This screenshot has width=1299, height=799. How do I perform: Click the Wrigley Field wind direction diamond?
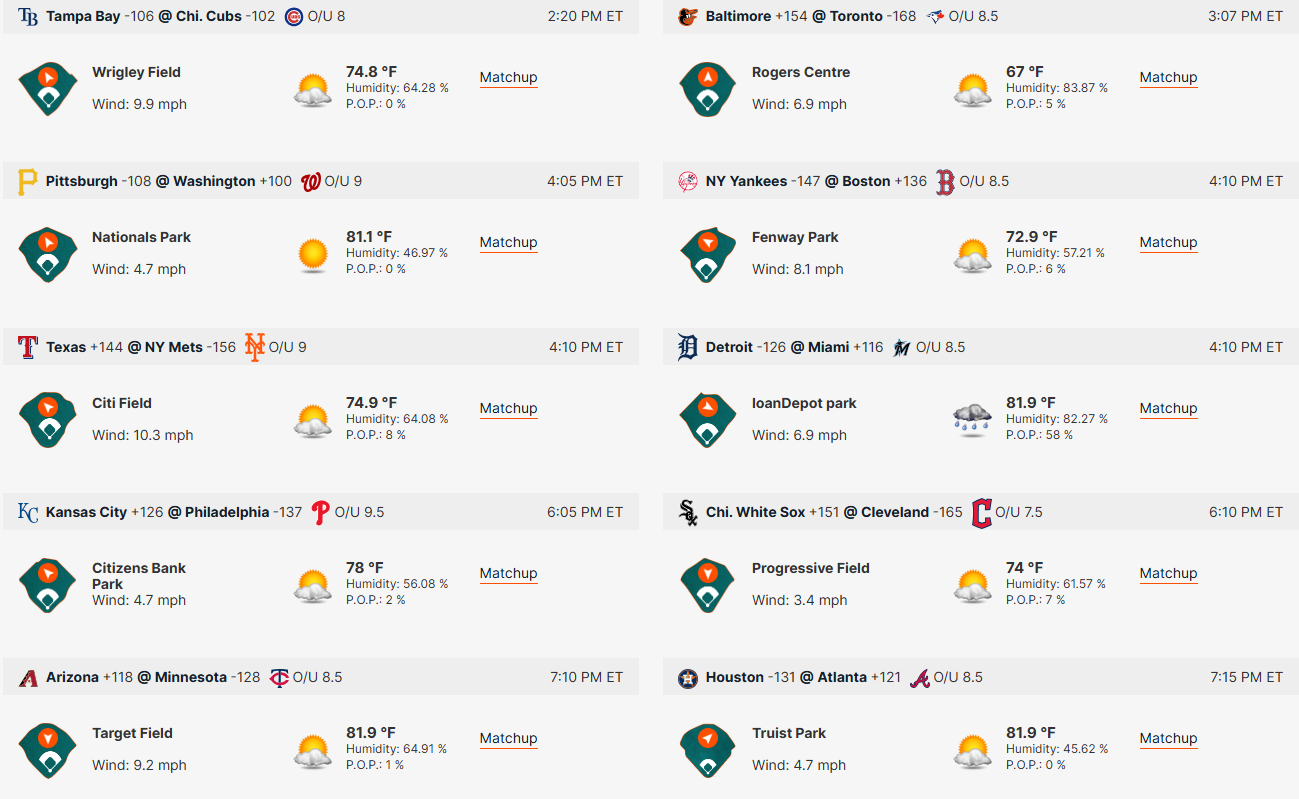[47, 88]
